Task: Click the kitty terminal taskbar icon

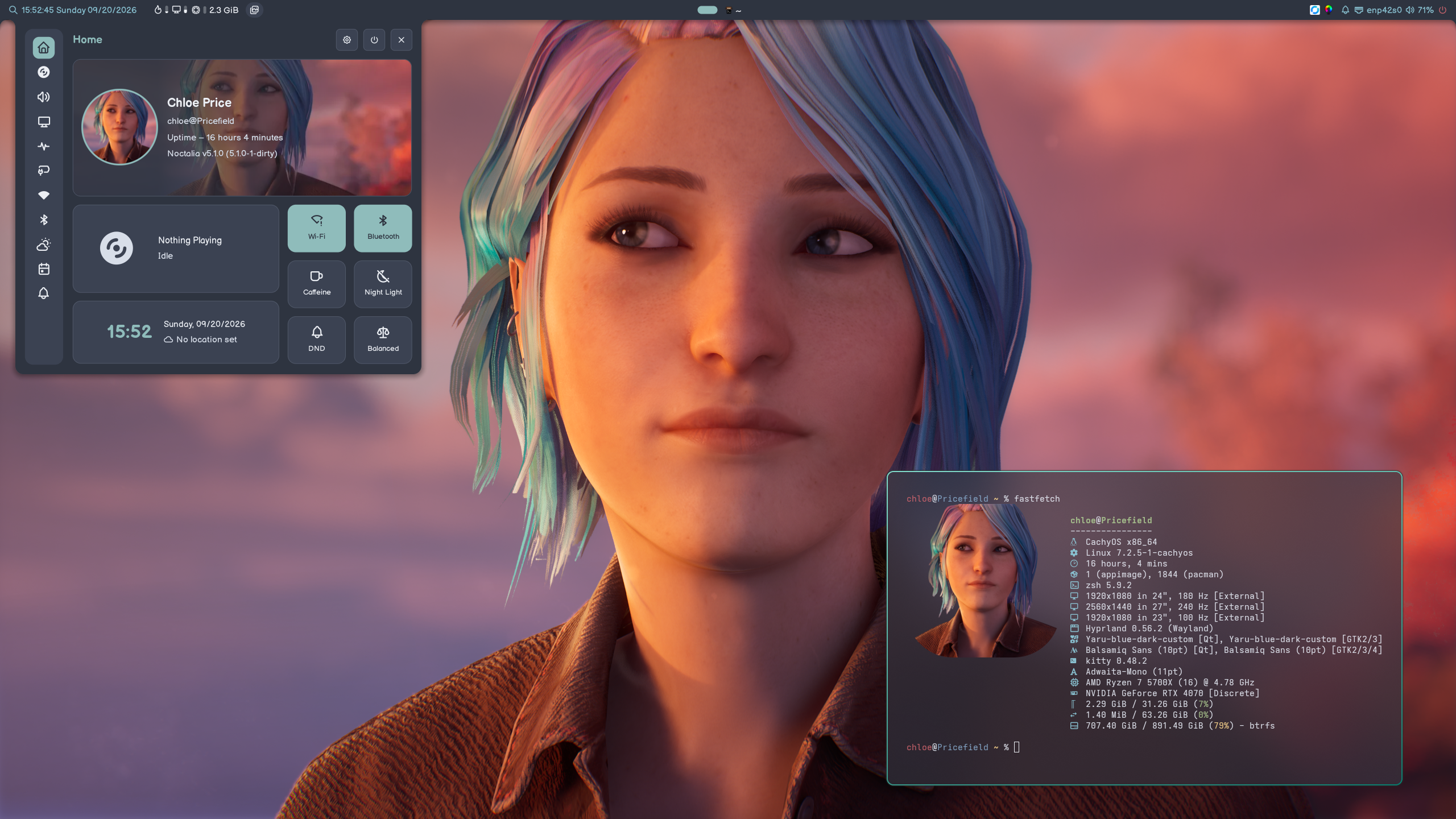Action: 729,10
